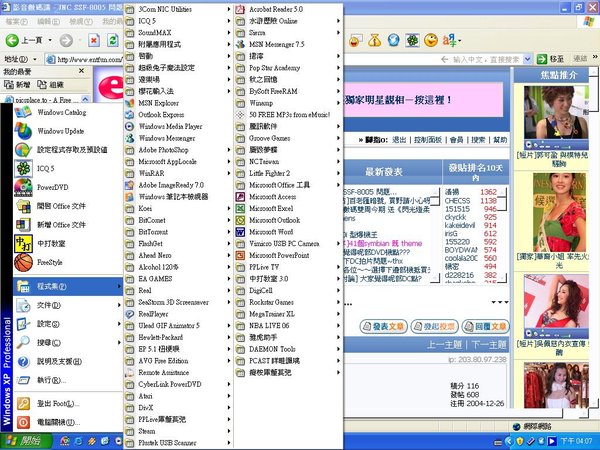Open the Steam menu entry

(x=179, y=431)
